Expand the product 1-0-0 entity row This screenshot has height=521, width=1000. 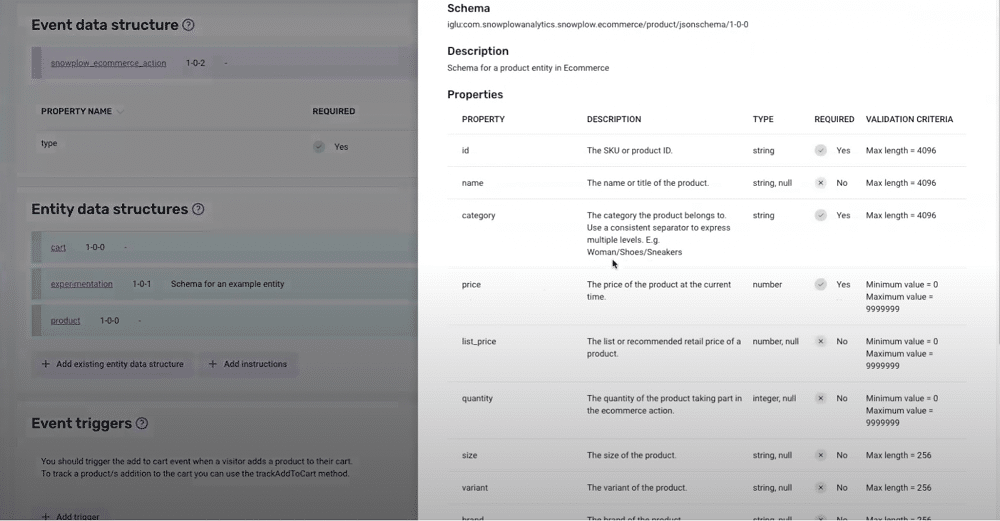point(224,321)
